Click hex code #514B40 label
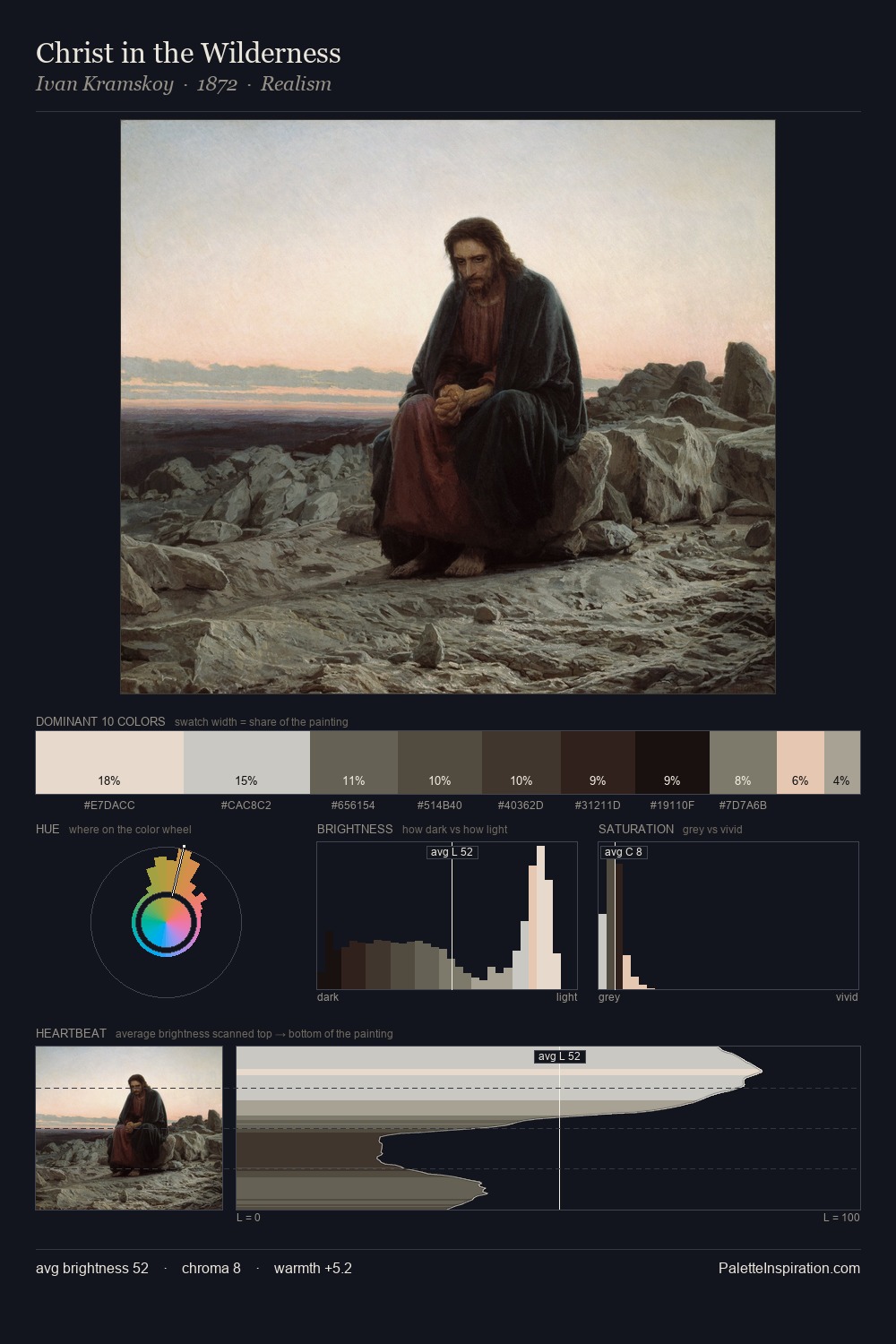This screenshot has height=1344, width=896. click(440, 806)
